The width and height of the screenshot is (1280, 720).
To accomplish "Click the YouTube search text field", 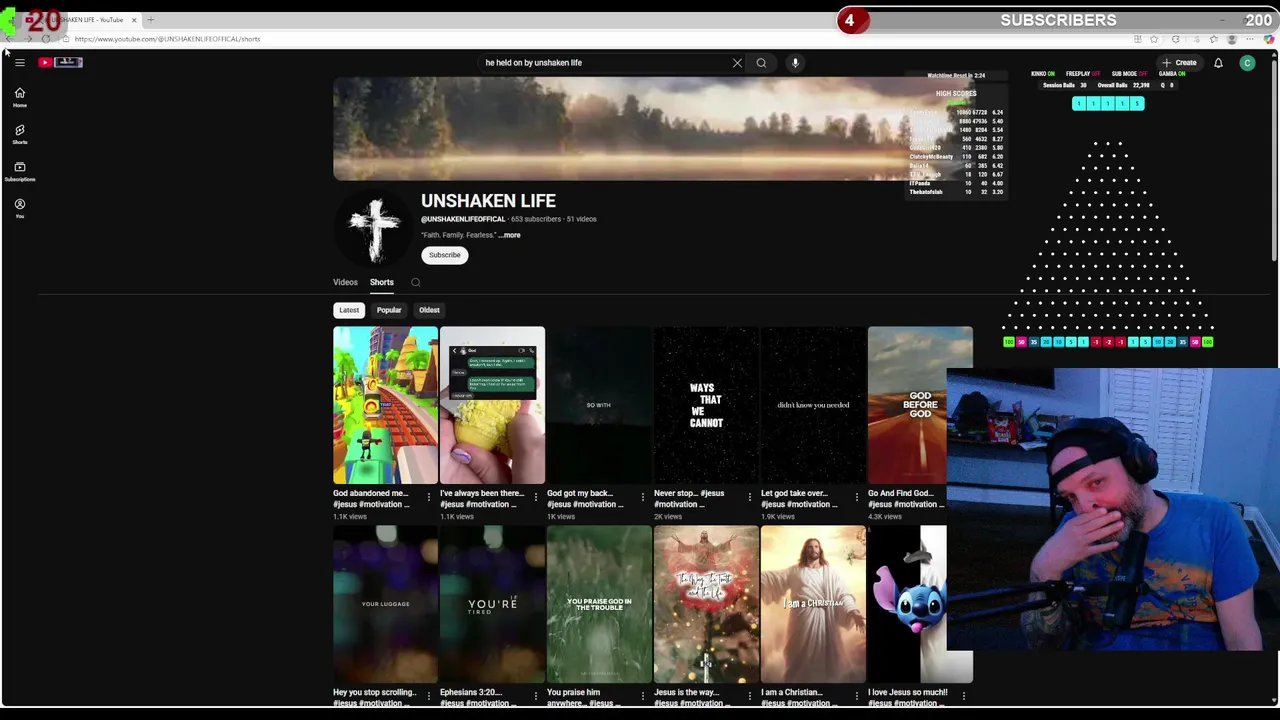I will click(605, 63).
